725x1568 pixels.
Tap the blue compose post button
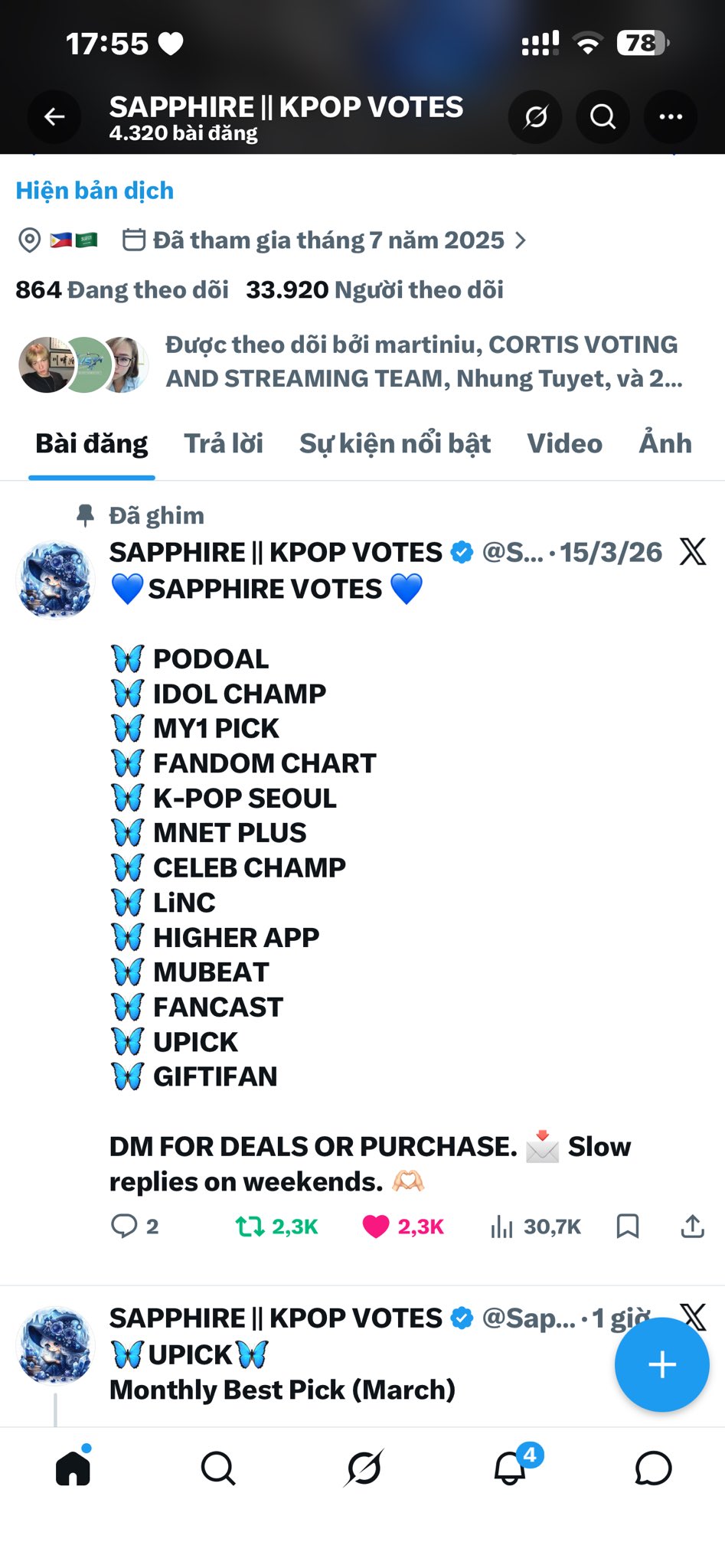(661, 1364)
